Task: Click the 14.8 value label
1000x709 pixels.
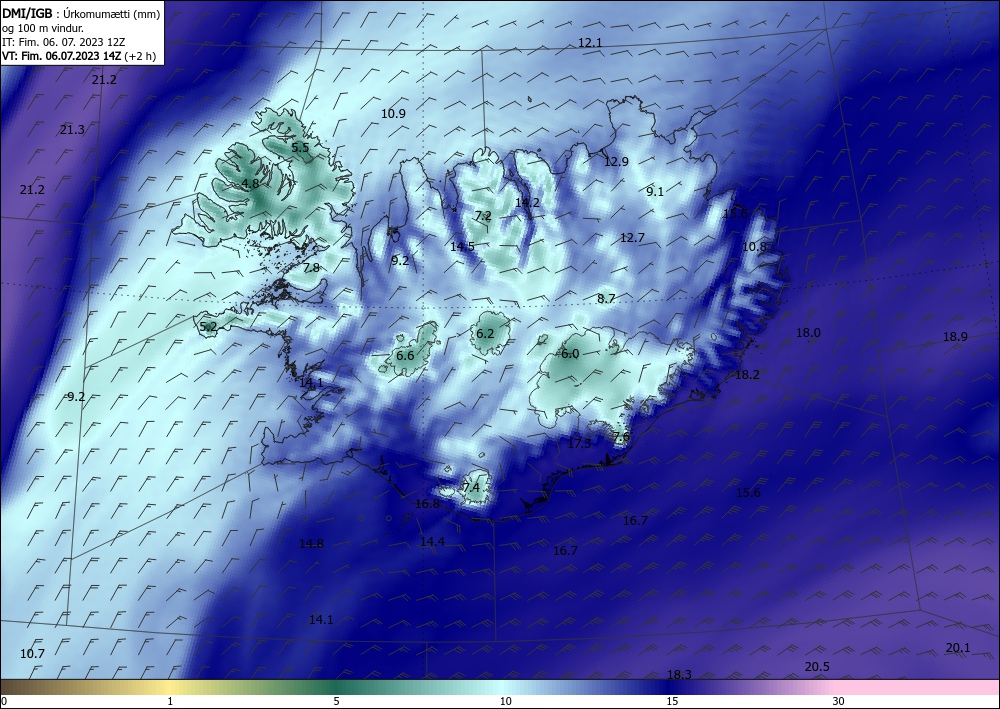Action: 311,544
